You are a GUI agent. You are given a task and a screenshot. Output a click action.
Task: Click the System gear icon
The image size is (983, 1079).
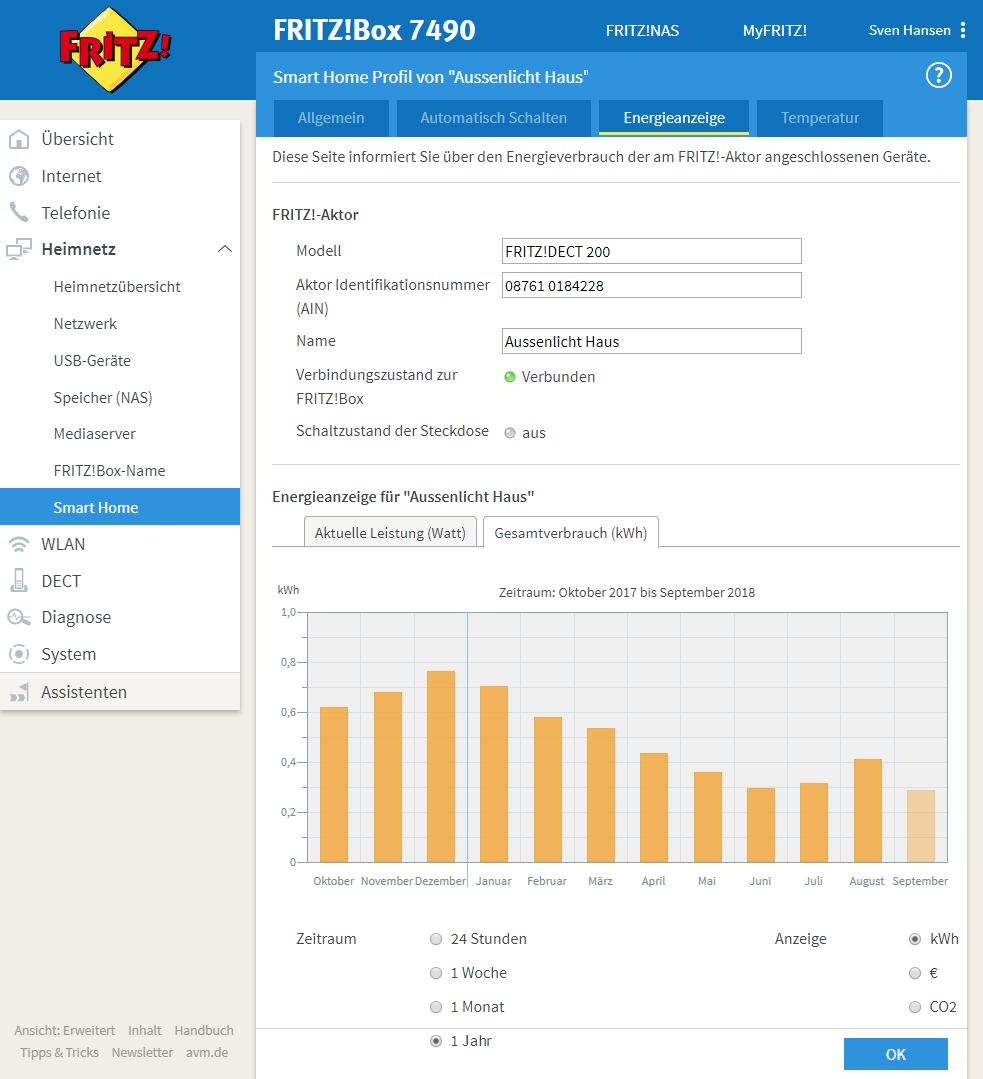19,655
